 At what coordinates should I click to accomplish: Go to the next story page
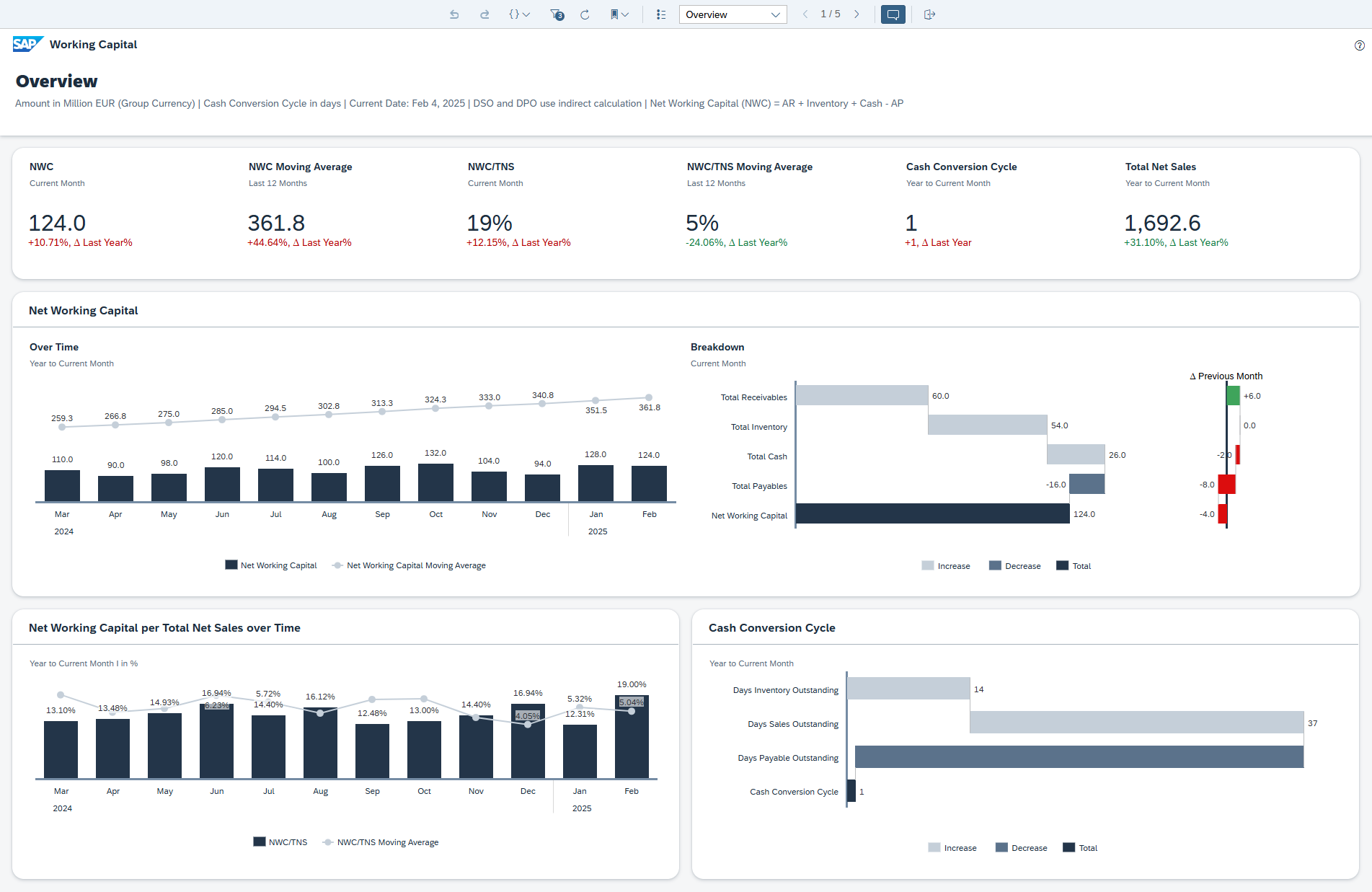[x=857, y=14]
